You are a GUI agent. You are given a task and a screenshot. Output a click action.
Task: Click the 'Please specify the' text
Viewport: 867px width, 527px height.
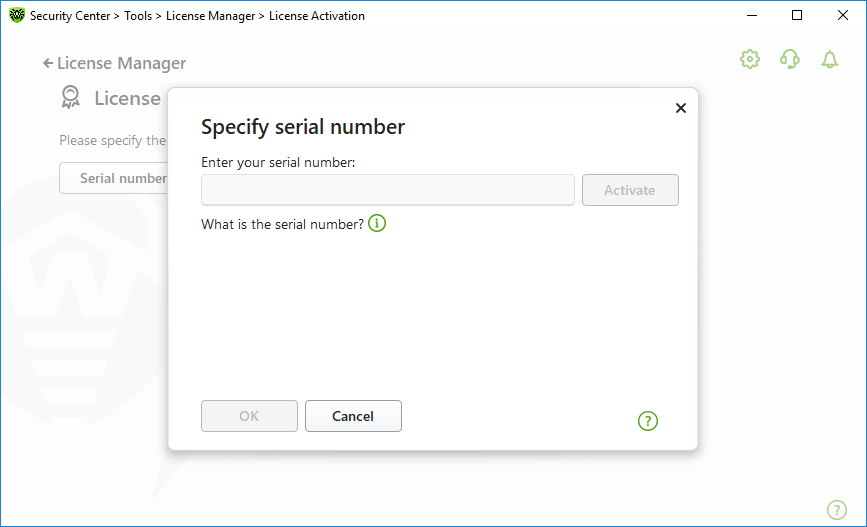(x=113, y=140)
